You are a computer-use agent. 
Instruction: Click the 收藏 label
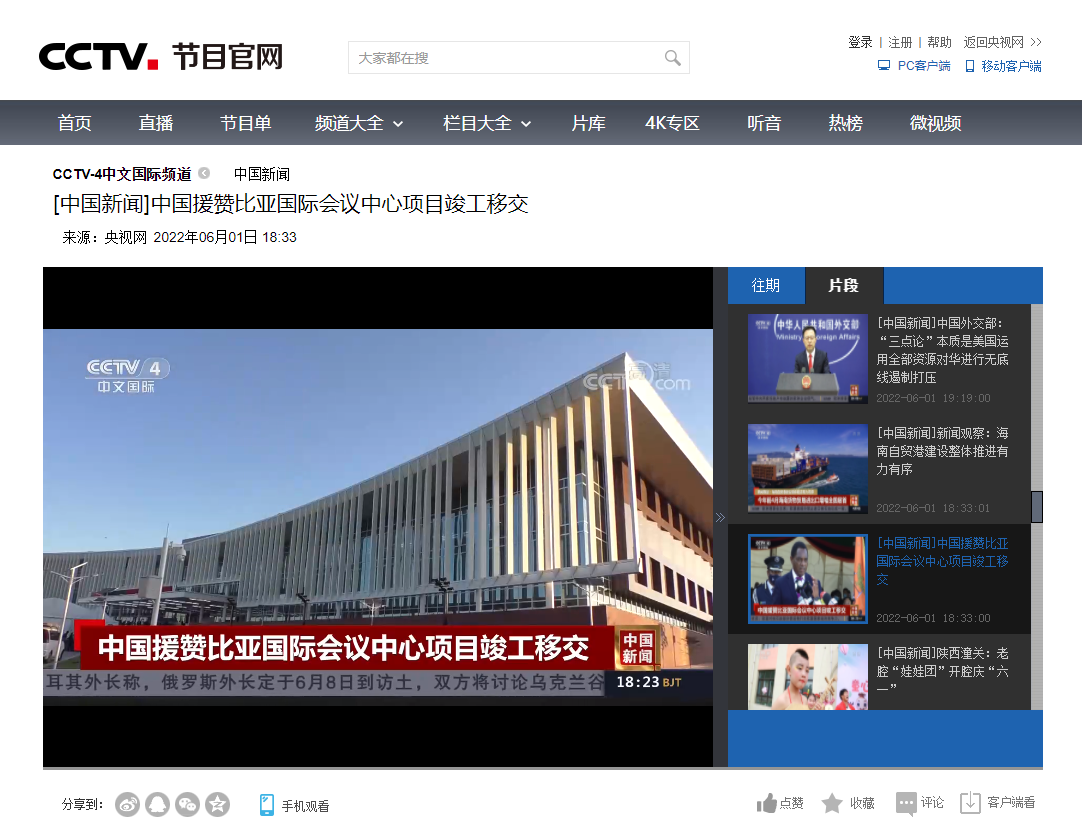tap(862, 803)
